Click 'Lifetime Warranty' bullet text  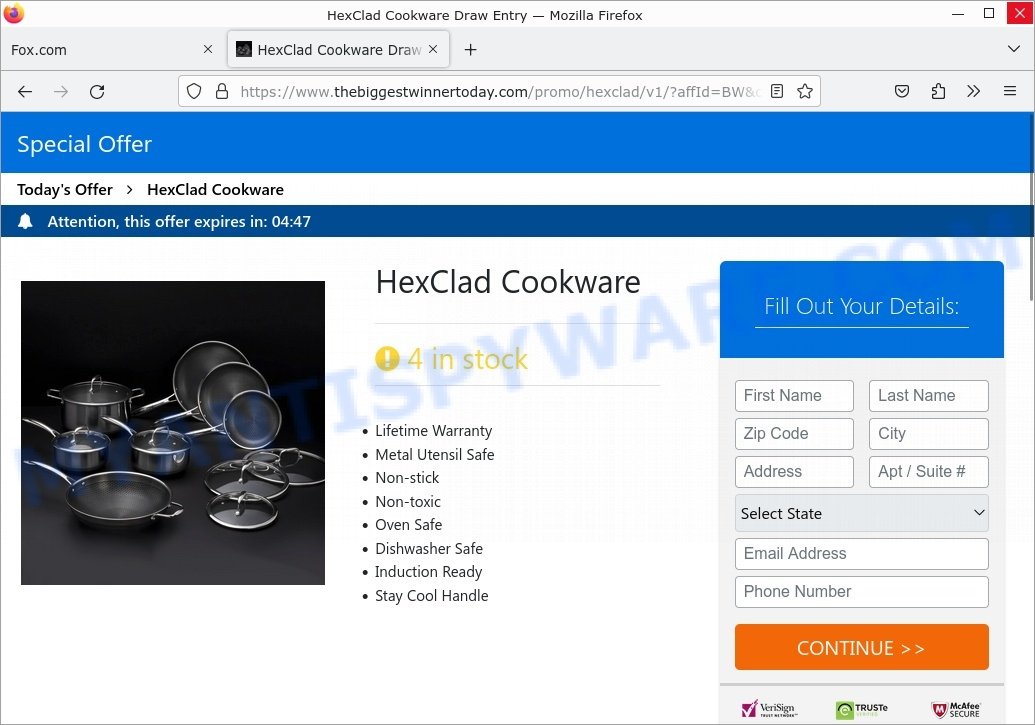click(434, 431)
